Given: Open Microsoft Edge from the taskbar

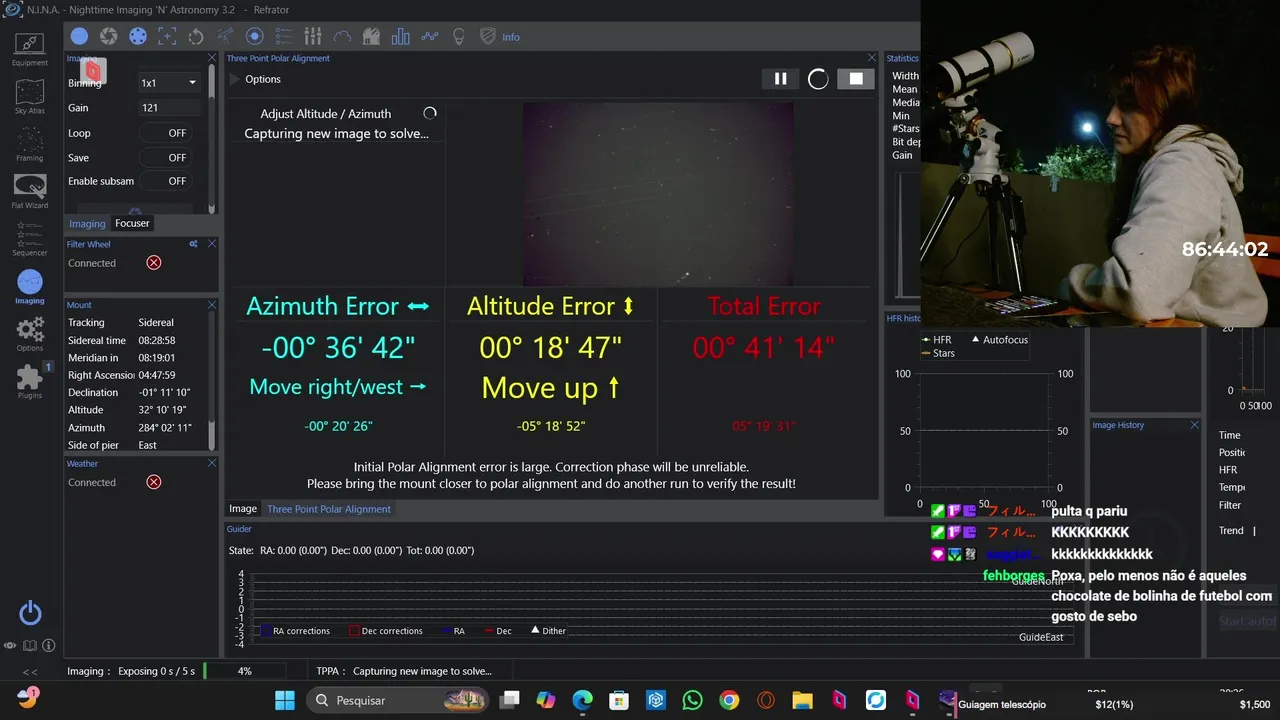Looking at the screenshot, I should 582,700.
